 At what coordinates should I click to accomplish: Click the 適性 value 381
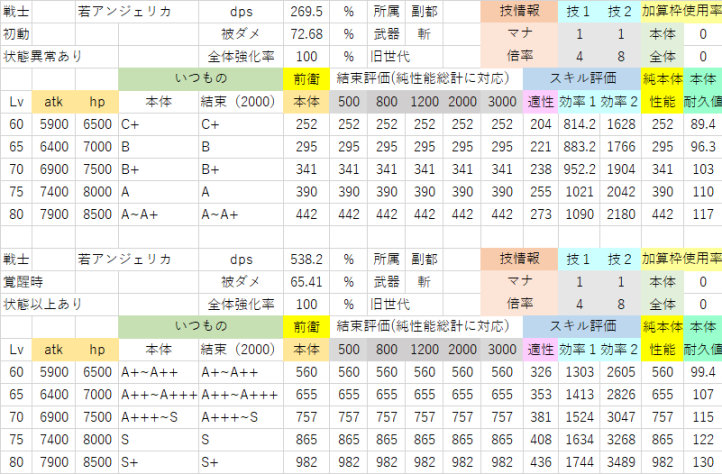(x=541, y=417)
